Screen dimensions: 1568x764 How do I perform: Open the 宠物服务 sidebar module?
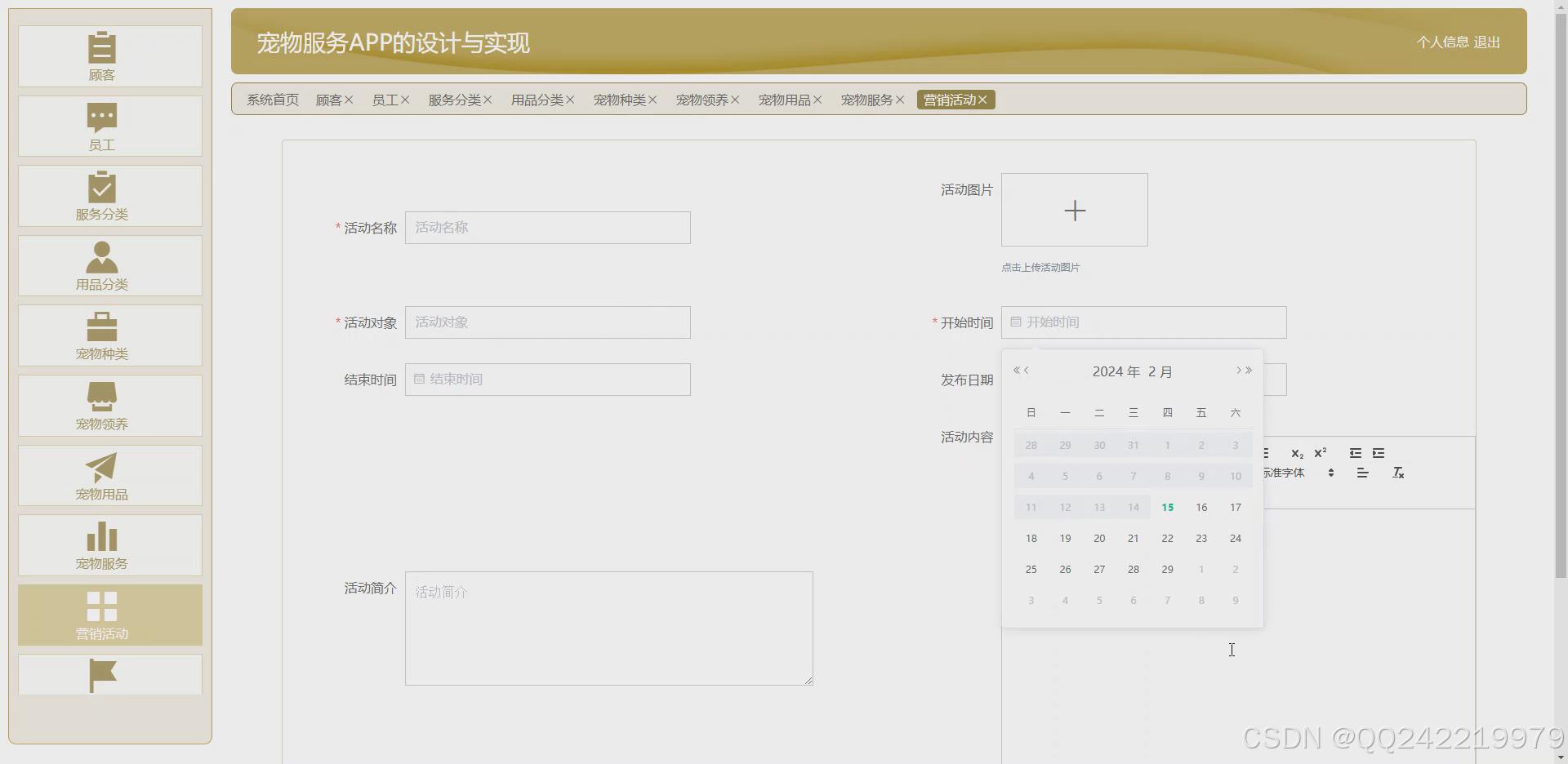pyautogui.click(x=110, y=545)
